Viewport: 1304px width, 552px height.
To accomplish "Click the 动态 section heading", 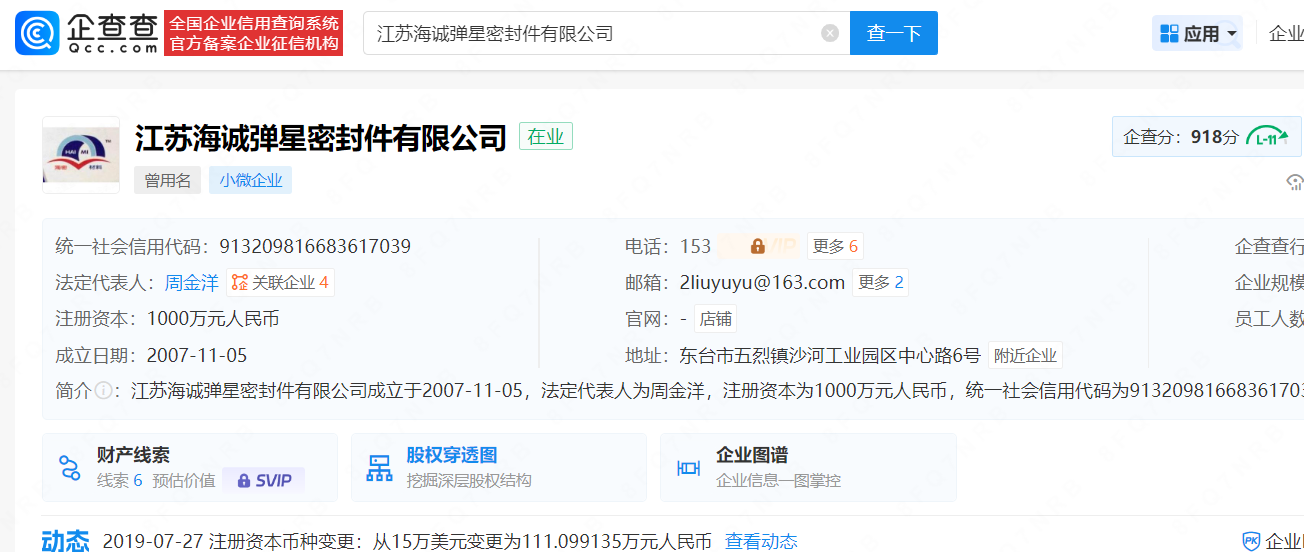I will [x=65, y=541].
